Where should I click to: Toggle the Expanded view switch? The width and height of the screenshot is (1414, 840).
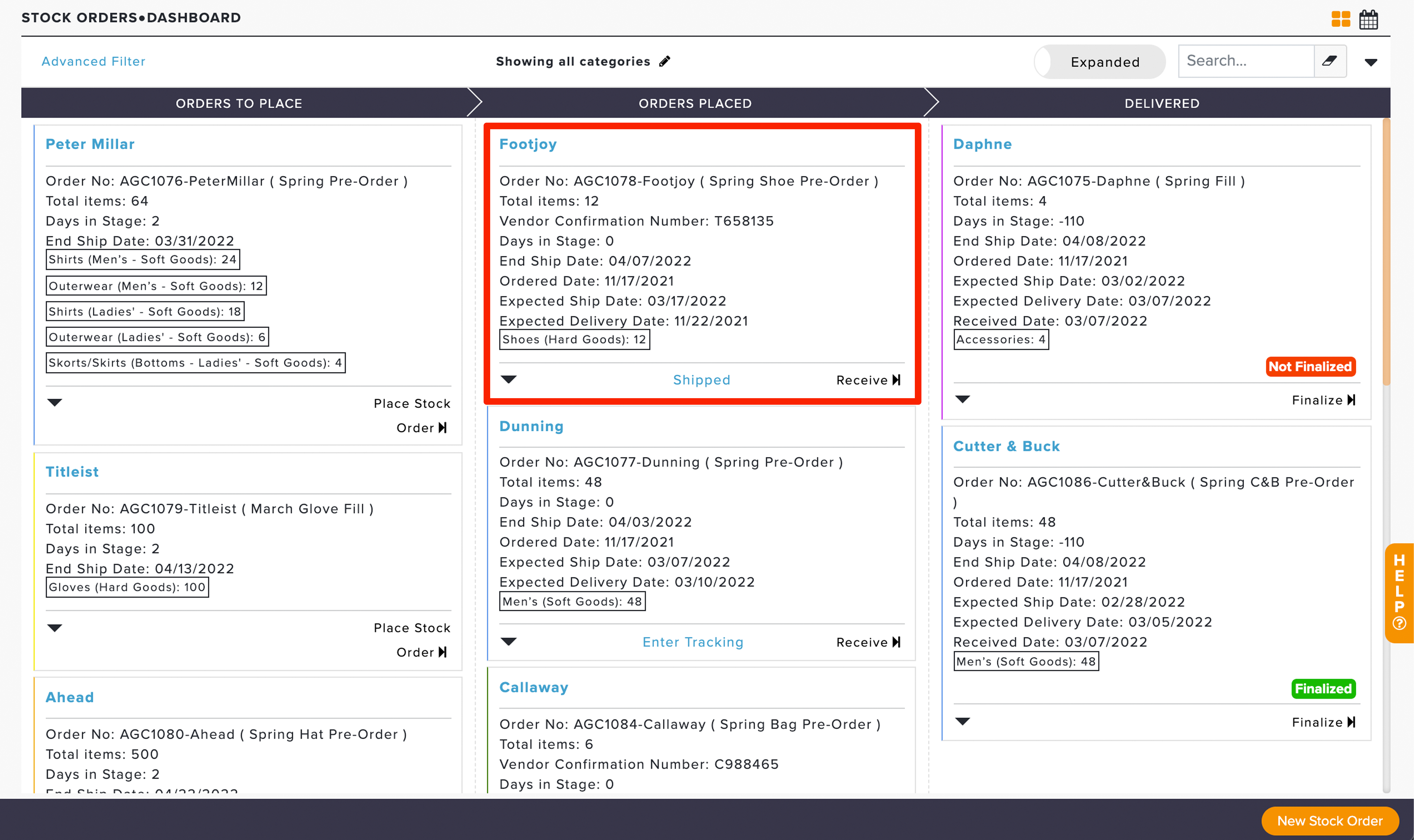click(x=1099, y=62)
